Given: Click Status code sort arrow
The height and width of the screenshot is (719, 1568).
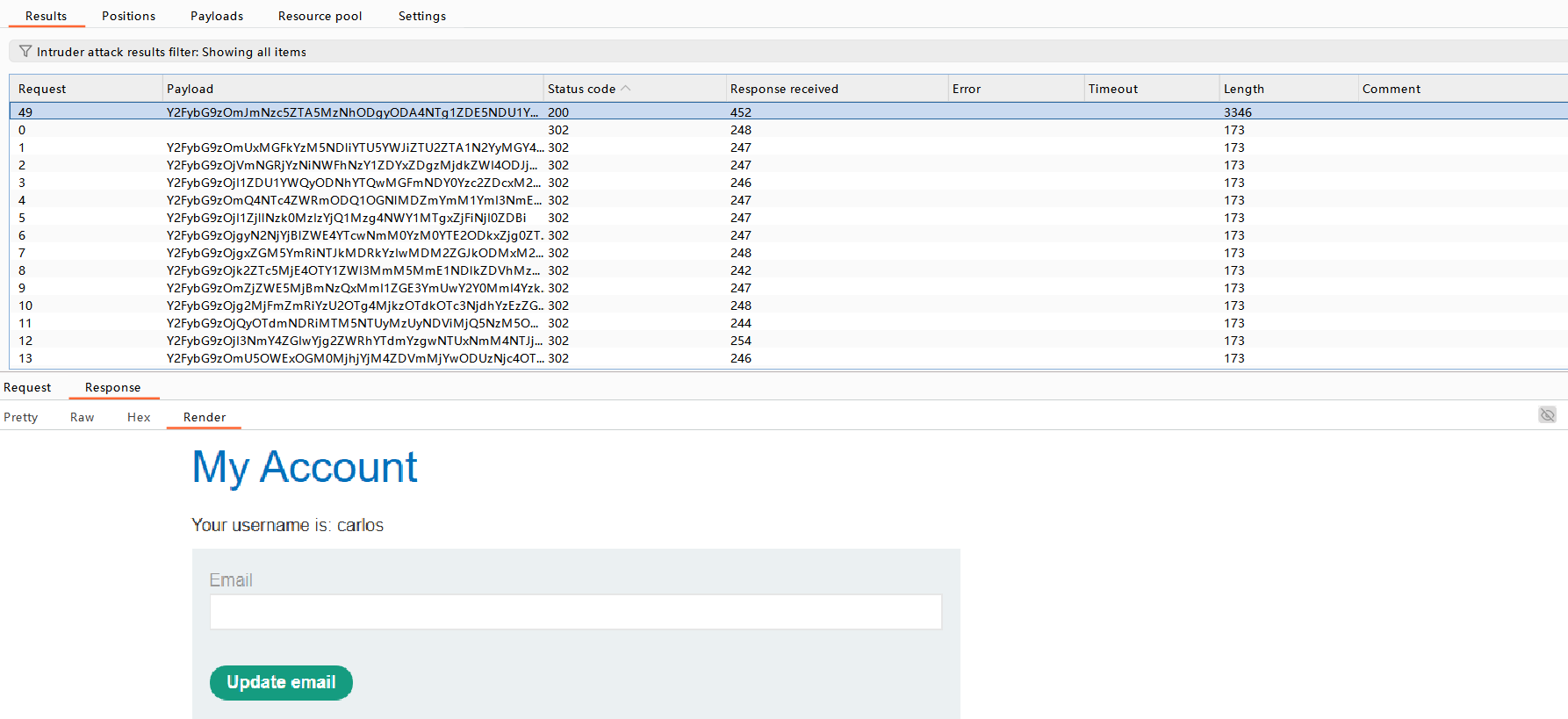Looking at the screenshot, I should (x=626, y=89).
